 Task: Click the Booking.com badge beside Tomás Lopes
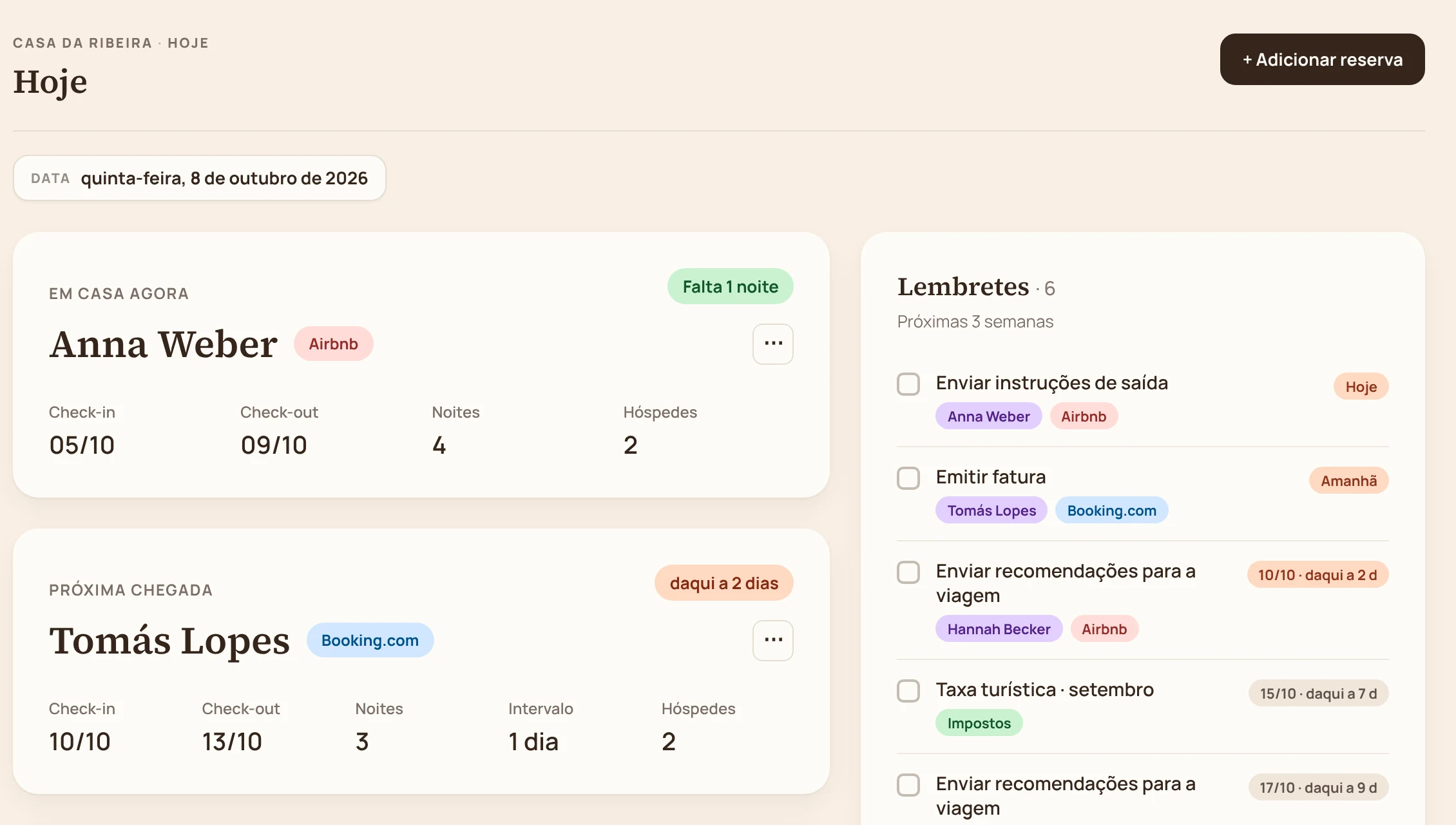click(x=370, y=640)
